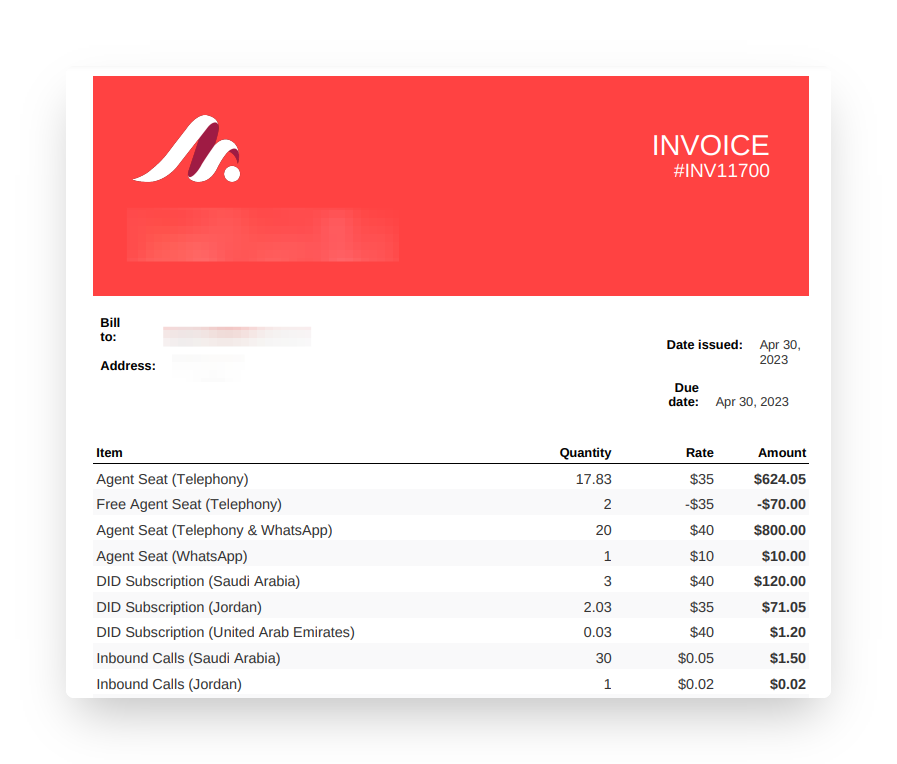Viewport: 897px width, 764px height.
Task: Click the Rate column header
Action: point(699,452)
